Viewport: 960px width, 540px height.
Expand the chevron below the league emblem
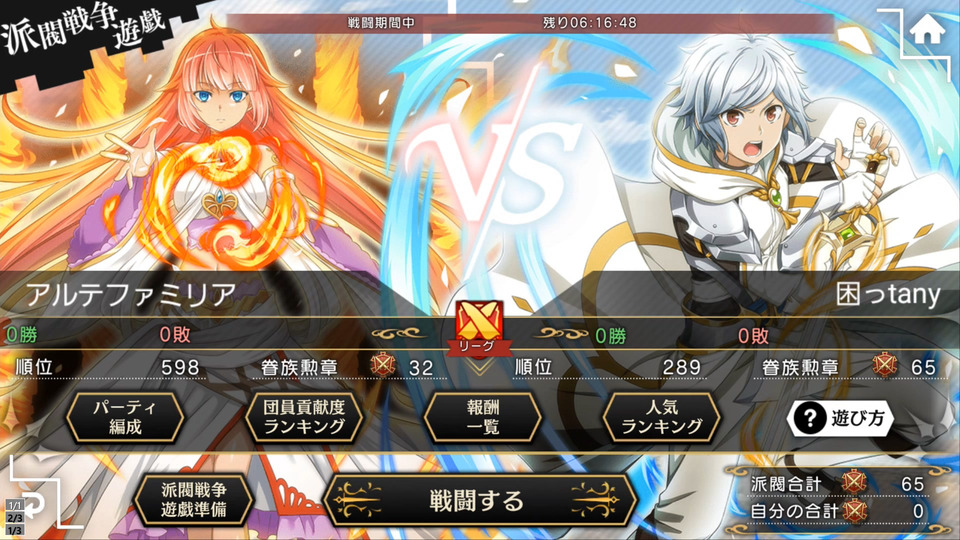pyautogui.click(x=479, y=367)
